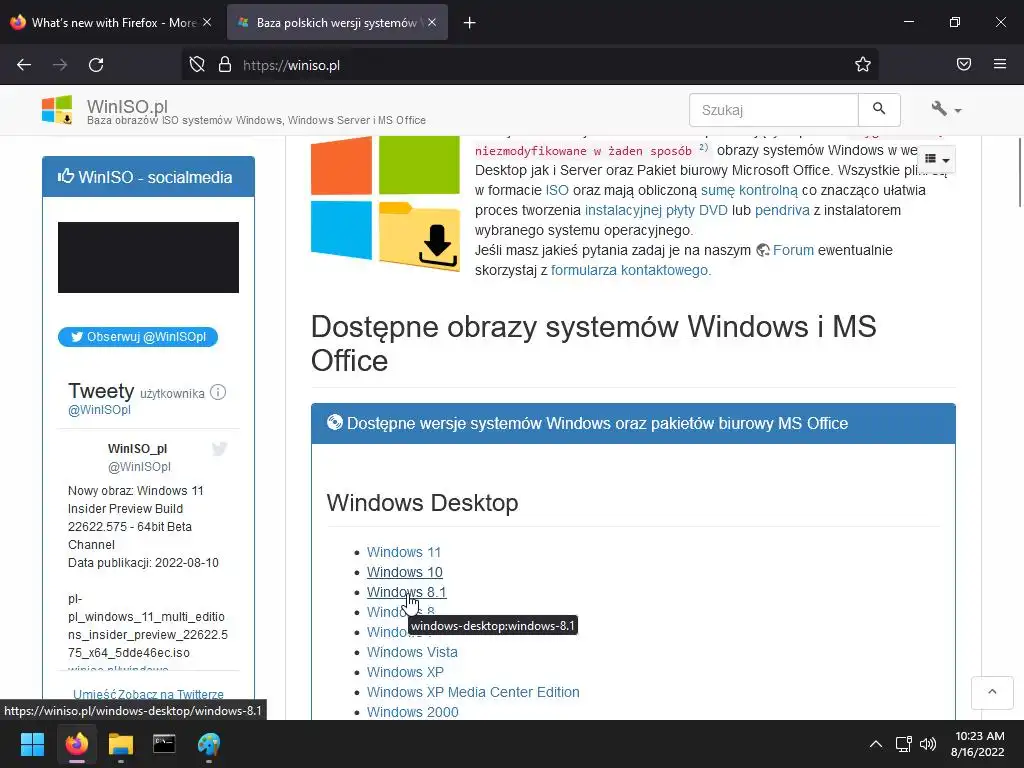Screen dimensions: 1024x768
Task: Open the Windows Vista link
Action: [x=412, y=652]
